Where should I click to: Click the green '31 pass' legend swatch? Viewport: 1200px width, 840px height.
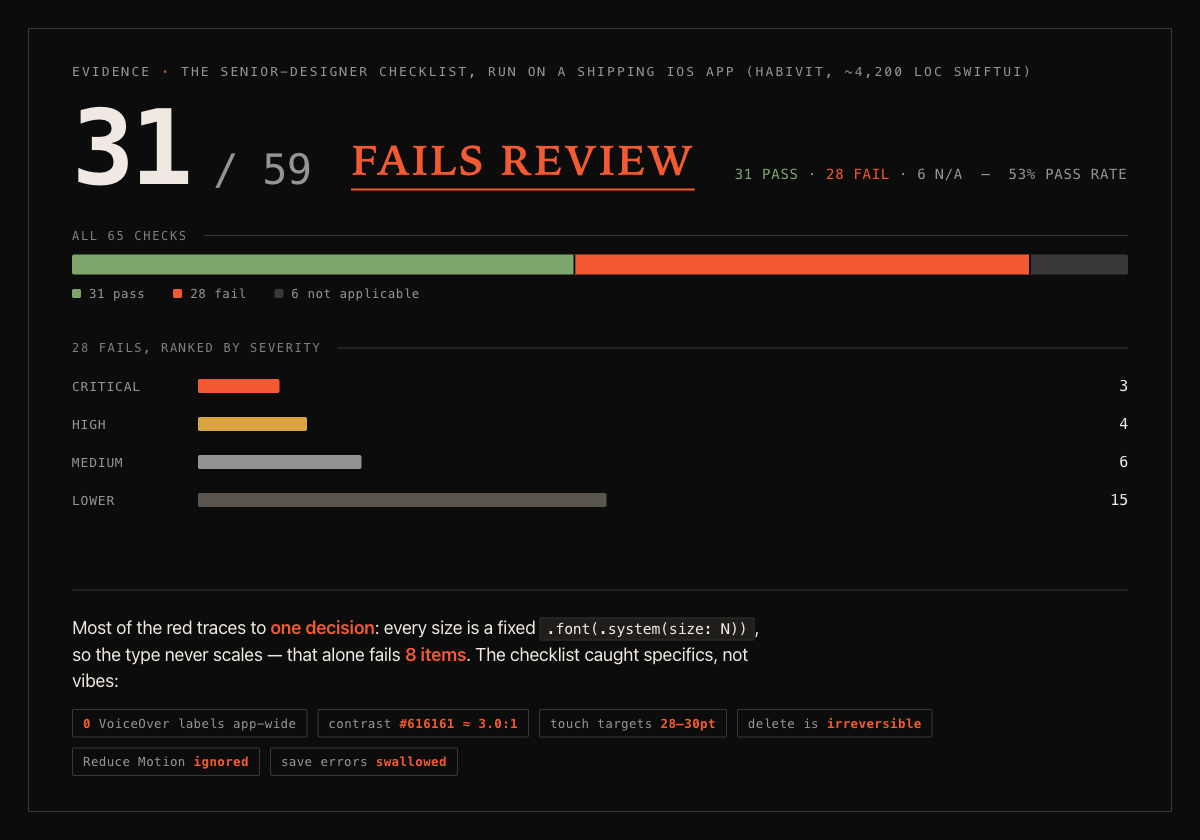click(76, 294)
